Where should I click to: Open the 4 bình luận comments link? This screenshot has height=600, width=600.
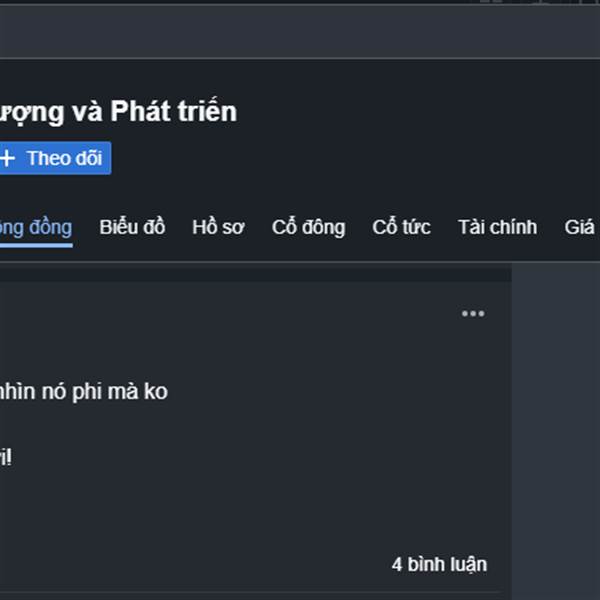point(439,564)
